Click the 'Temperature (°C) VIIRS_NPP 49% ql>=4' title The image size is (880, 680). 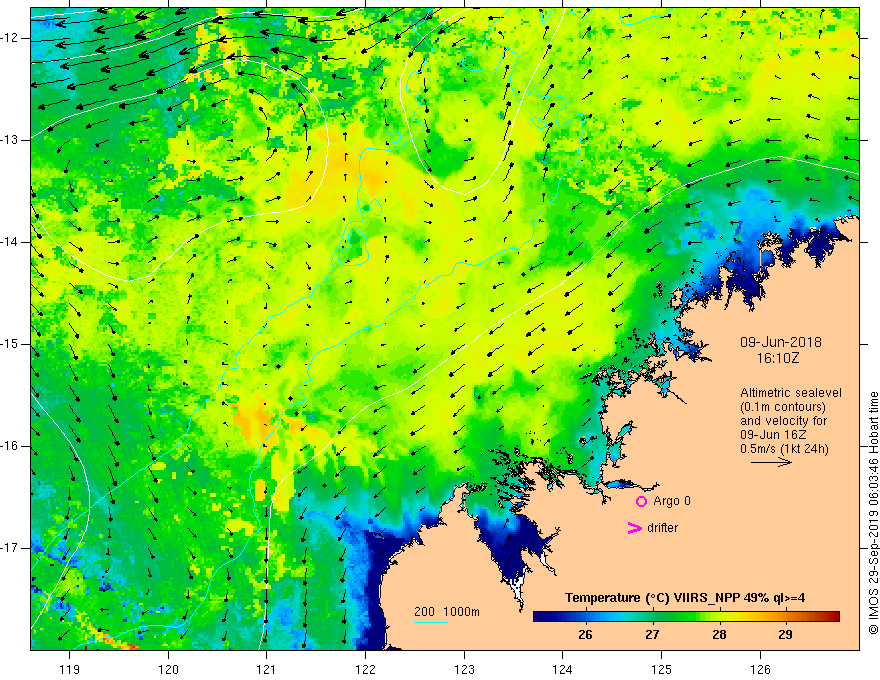tap(685, 598)
